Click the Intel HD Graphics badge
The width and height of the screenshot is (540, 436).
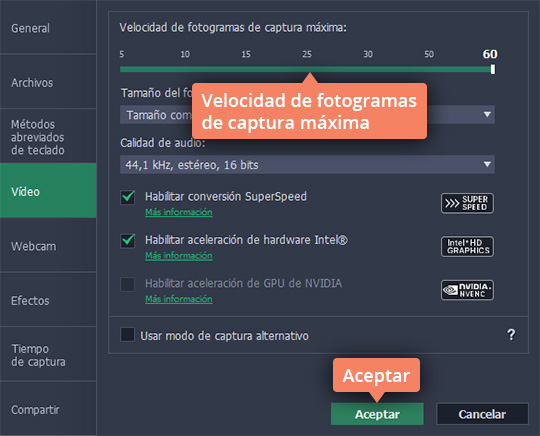[x=467, y=247]
